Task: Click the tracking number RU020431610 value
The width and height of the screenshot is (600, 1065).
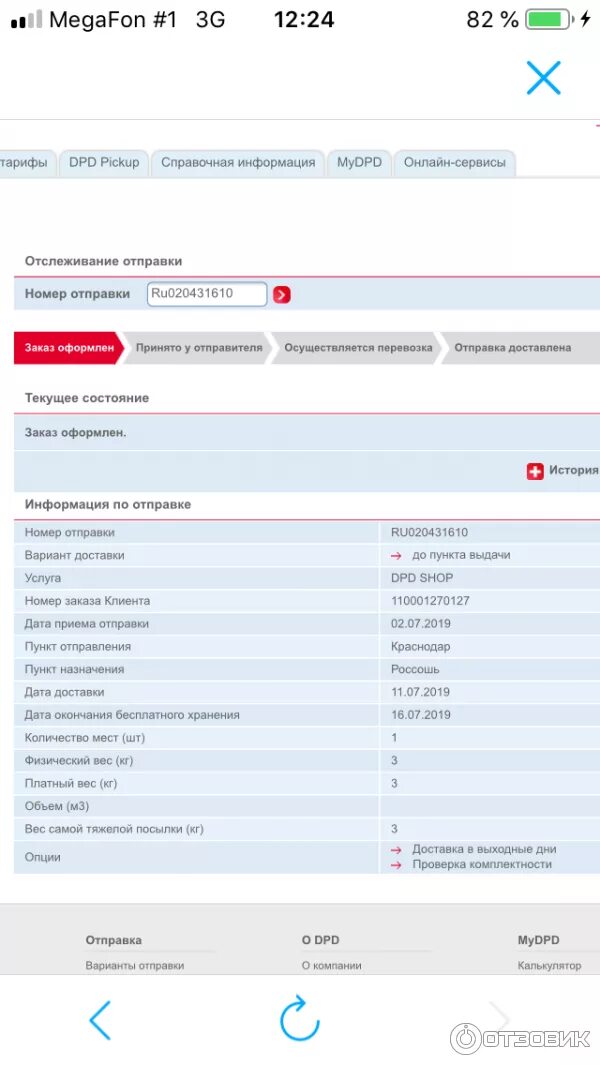Action: [429, 532]
